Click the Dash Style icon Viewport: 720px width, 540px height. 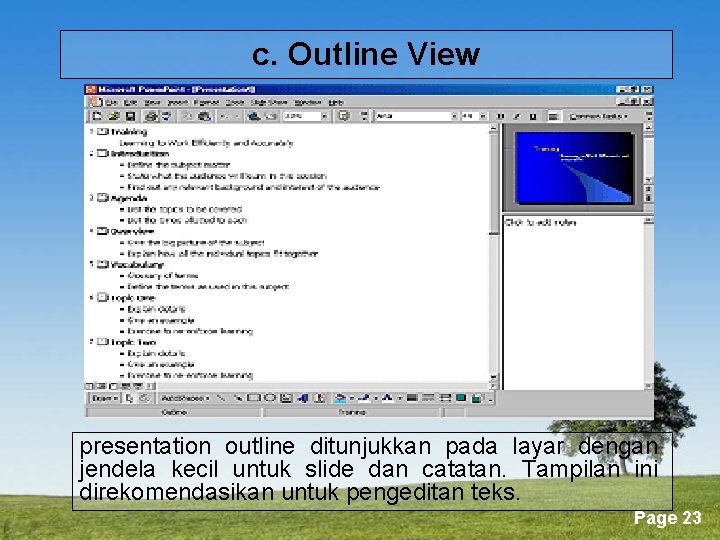[428, 398]
